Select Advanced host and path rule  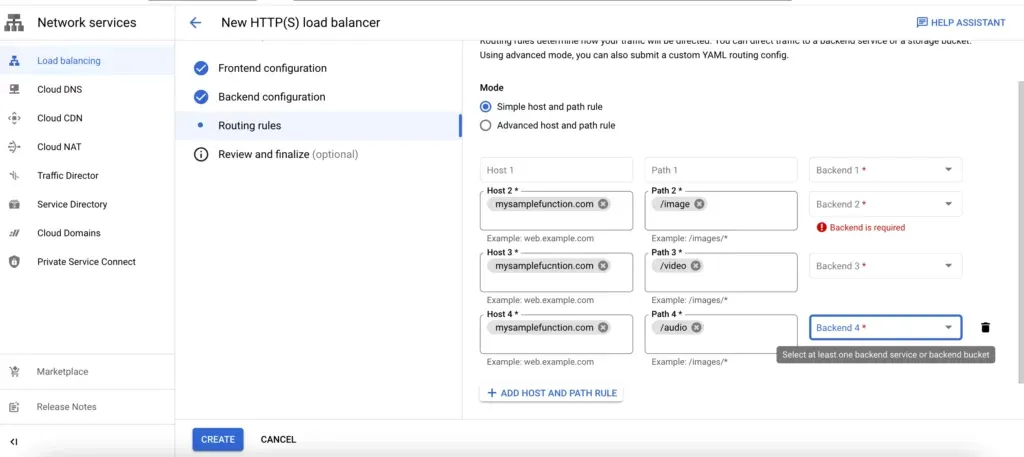pyautogui.click(x=486, y=126)
